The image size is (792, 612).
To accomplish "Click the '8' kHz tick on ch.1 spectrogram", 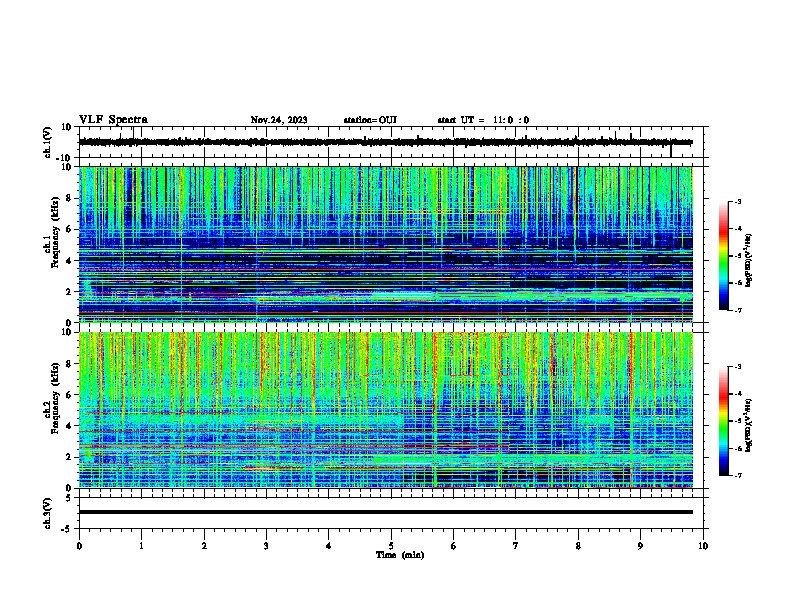I will 69,198.
